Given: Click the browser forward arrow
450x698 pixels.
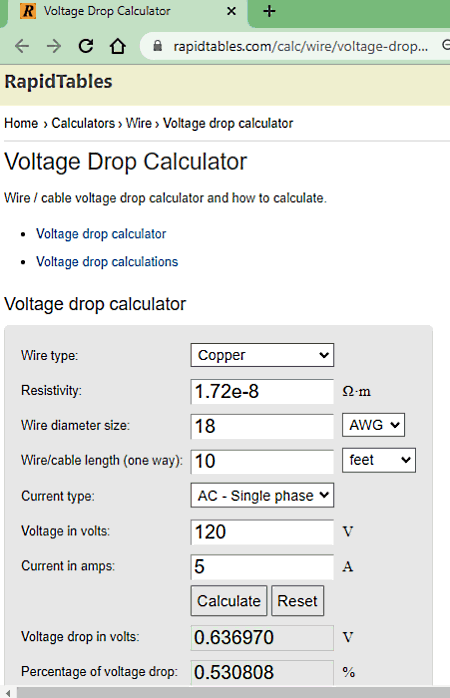Looking at the screenshot, I should coord(54,45).
